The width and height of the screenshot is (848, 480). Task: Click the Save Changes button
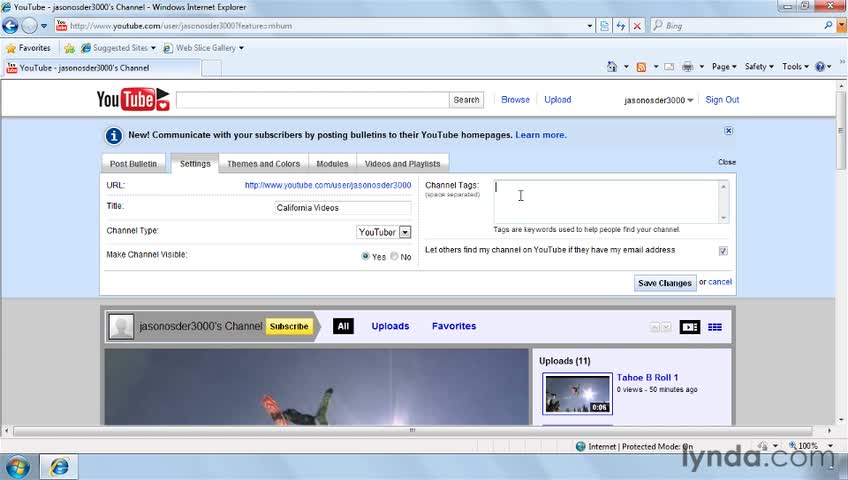[x=665, y=283]
